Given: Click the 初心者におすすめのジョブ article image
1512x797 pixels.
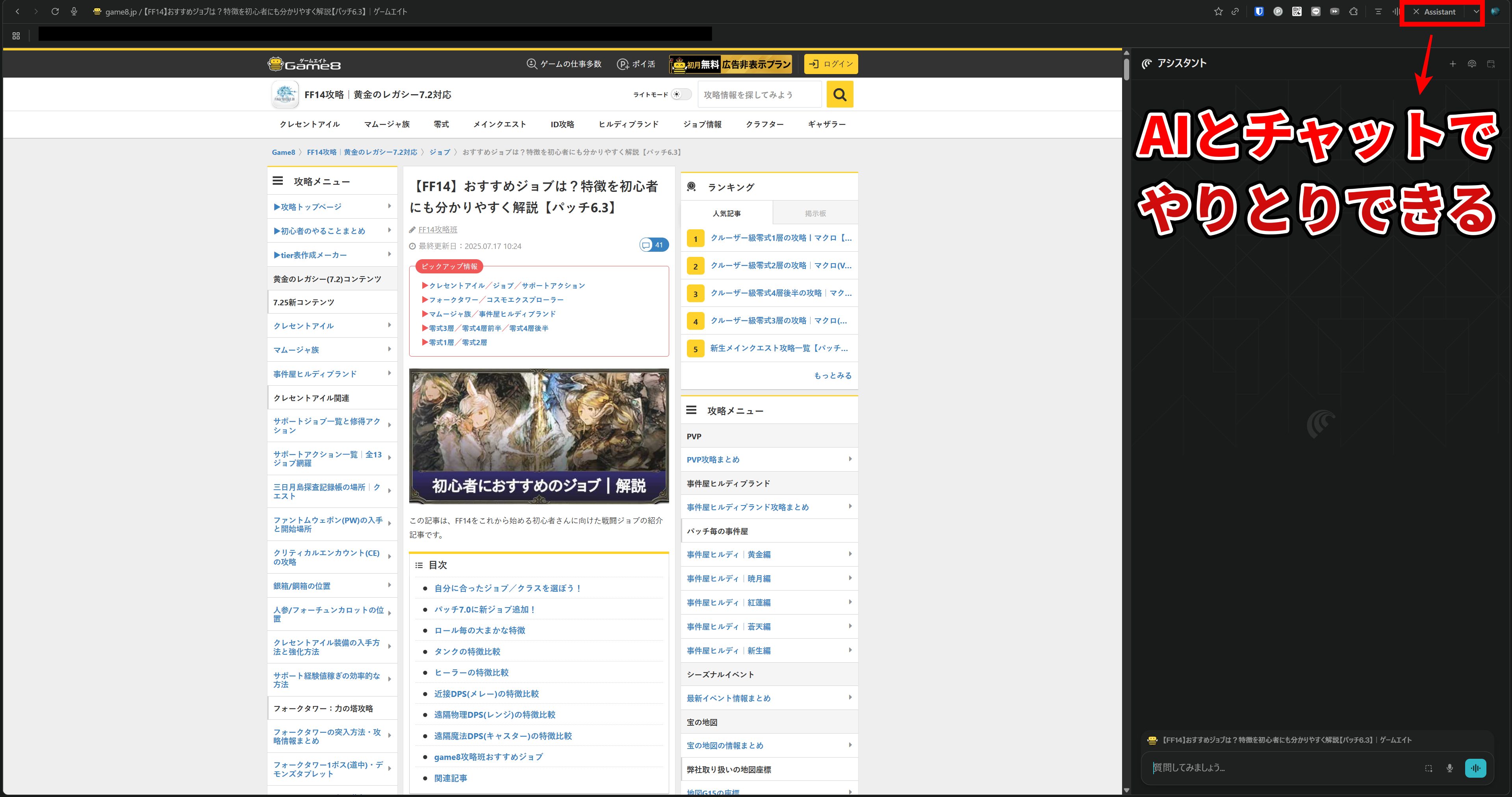Looking at the screenshot, I should tap(539, 436).
